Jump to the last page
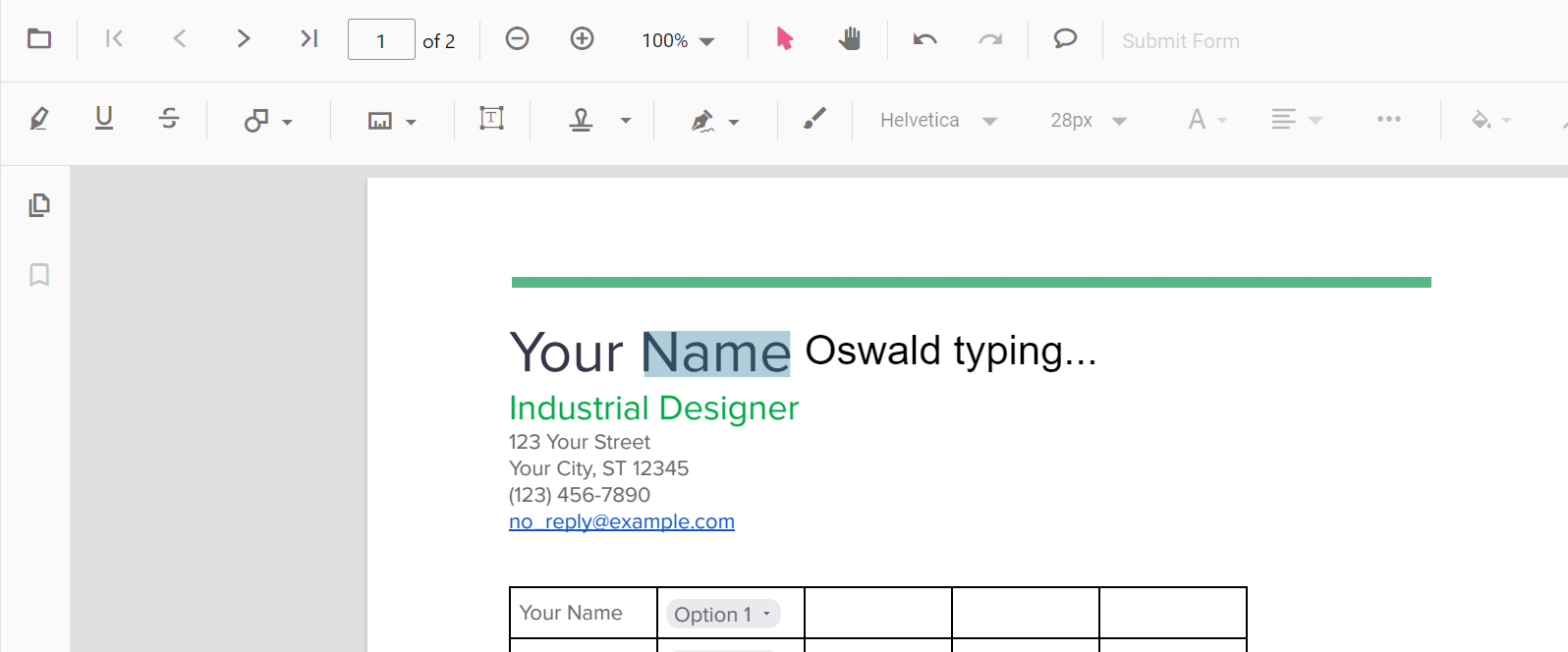 coord(308,39)
